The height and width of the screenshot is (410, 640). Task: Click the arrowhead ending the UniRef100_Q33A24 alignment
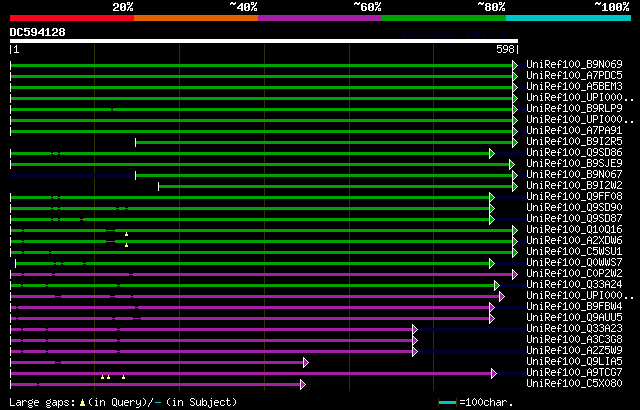coord(497,286)
